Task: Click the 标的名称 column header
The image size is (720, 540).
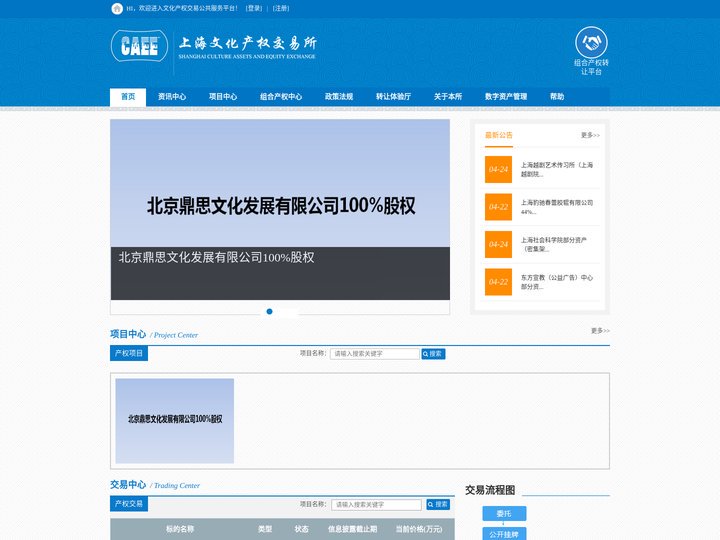Action: 180,529
